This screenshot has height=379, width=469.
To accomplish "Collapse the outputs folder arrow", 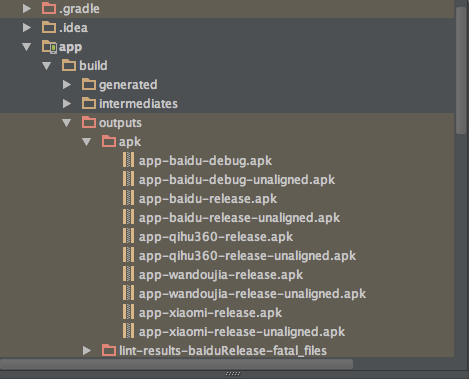I will pyautogui.click(x=66, y=123).
